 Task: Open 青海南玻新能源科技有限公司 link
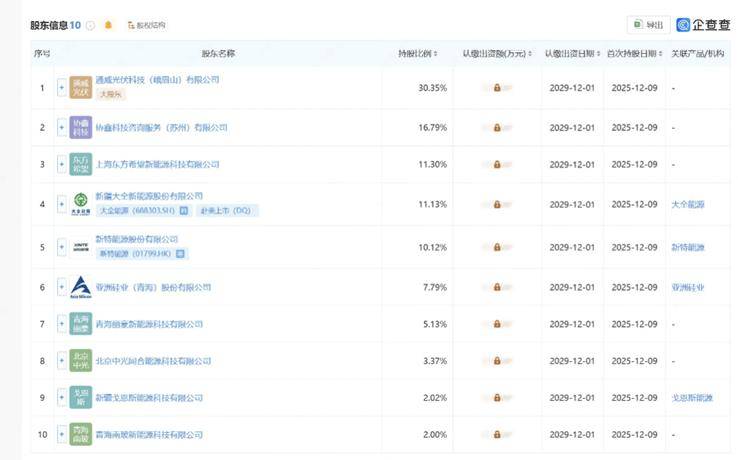[x=149, y=435]
